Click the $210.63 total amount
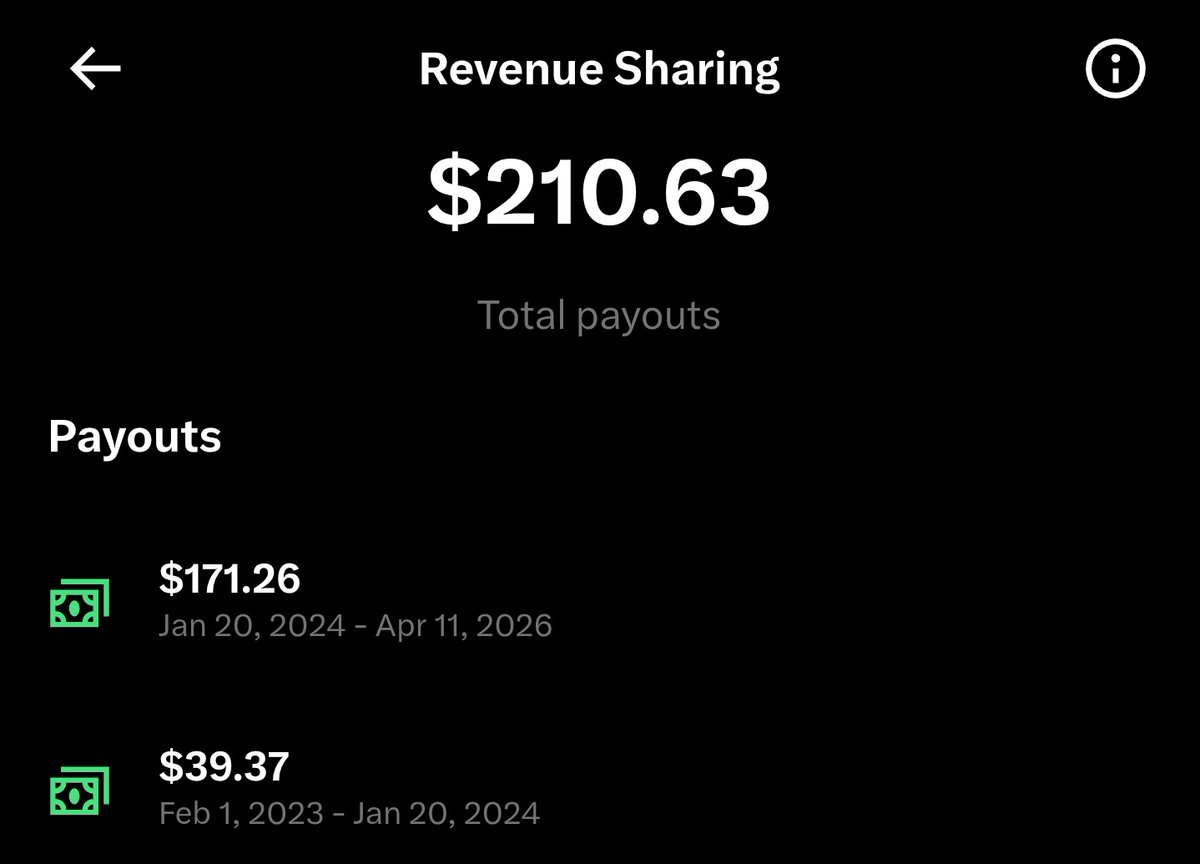1200x864 pixels. 599,192
